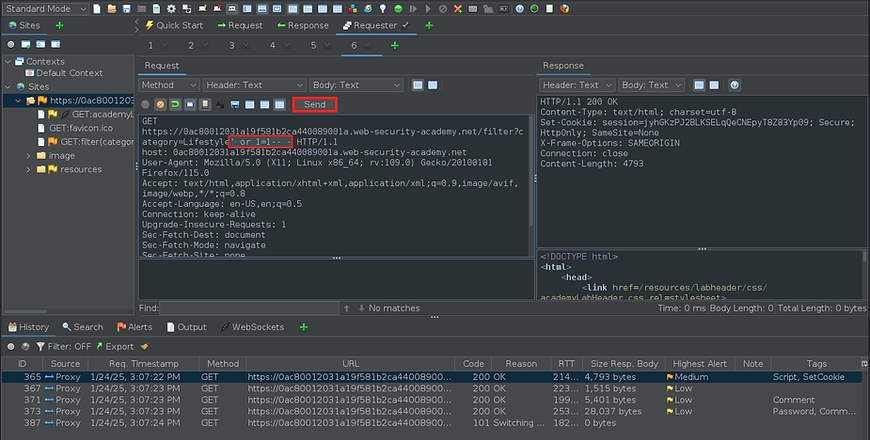Open the Options gear icon
The image size is (870, 440).
[x=171, y=9]
